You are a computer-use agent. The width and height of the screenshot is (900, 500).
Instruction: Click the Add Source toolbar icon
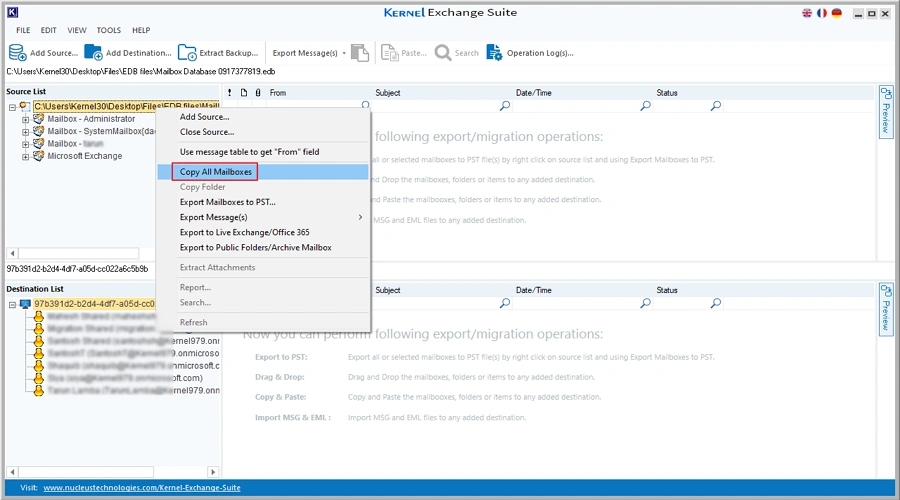click(x=18, y=52)
